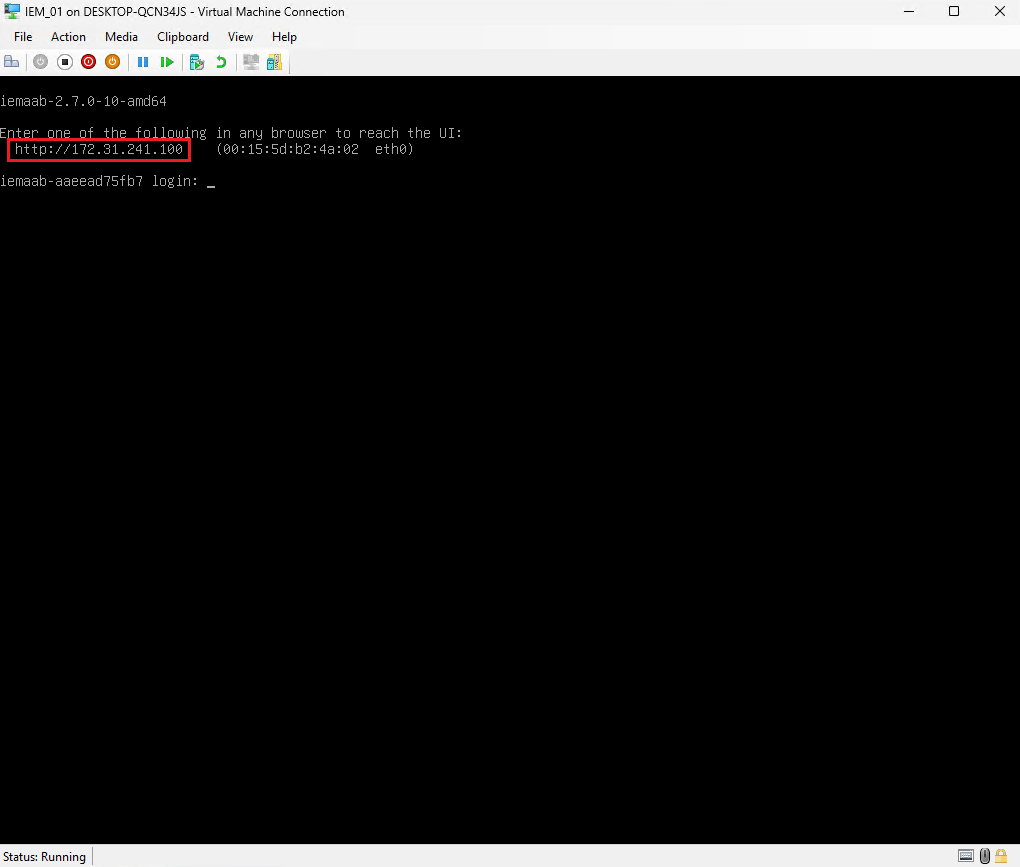Shut down the guest operating system

[x=88, y=61]
